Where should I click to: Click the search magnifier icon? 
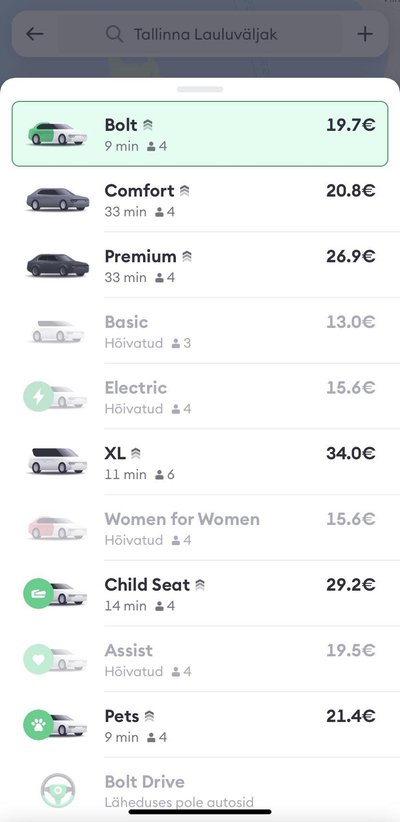[114, 35]
